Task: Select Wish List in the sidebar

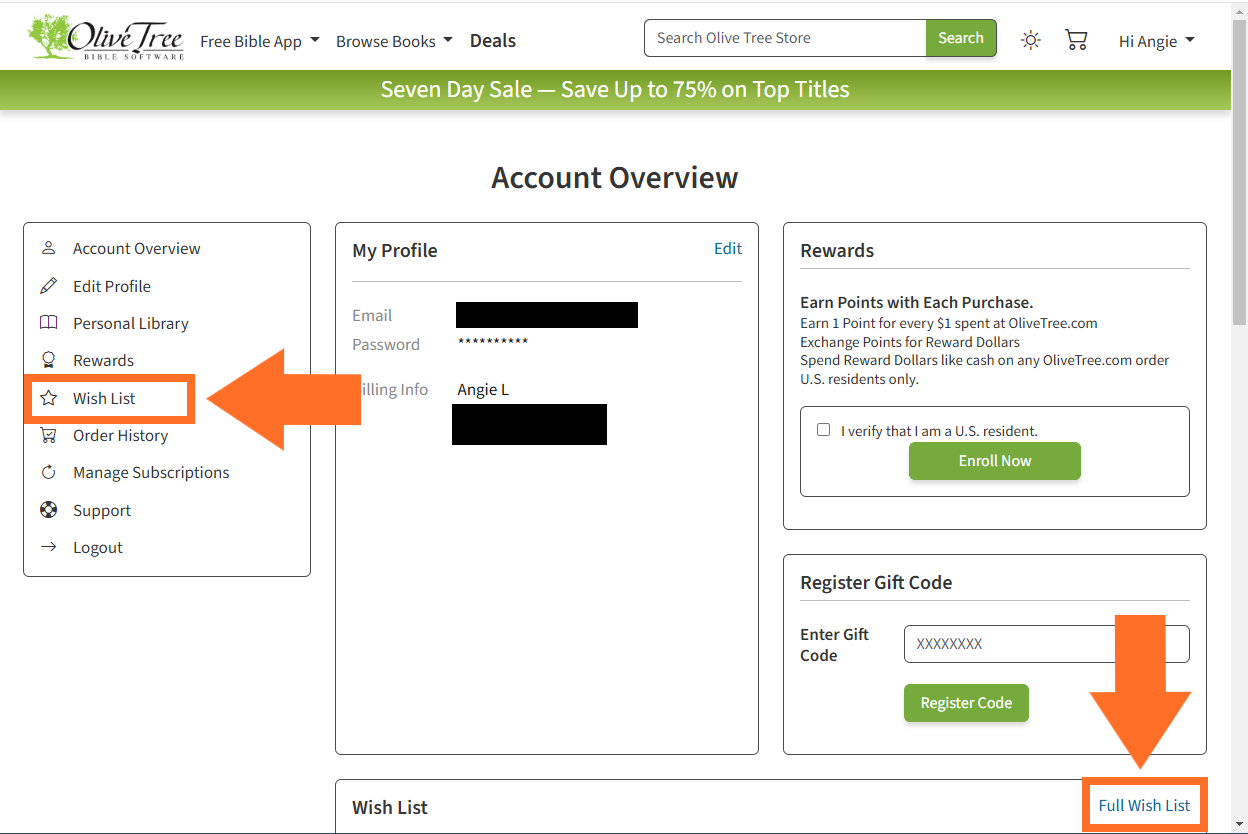Action: (104, 398)
